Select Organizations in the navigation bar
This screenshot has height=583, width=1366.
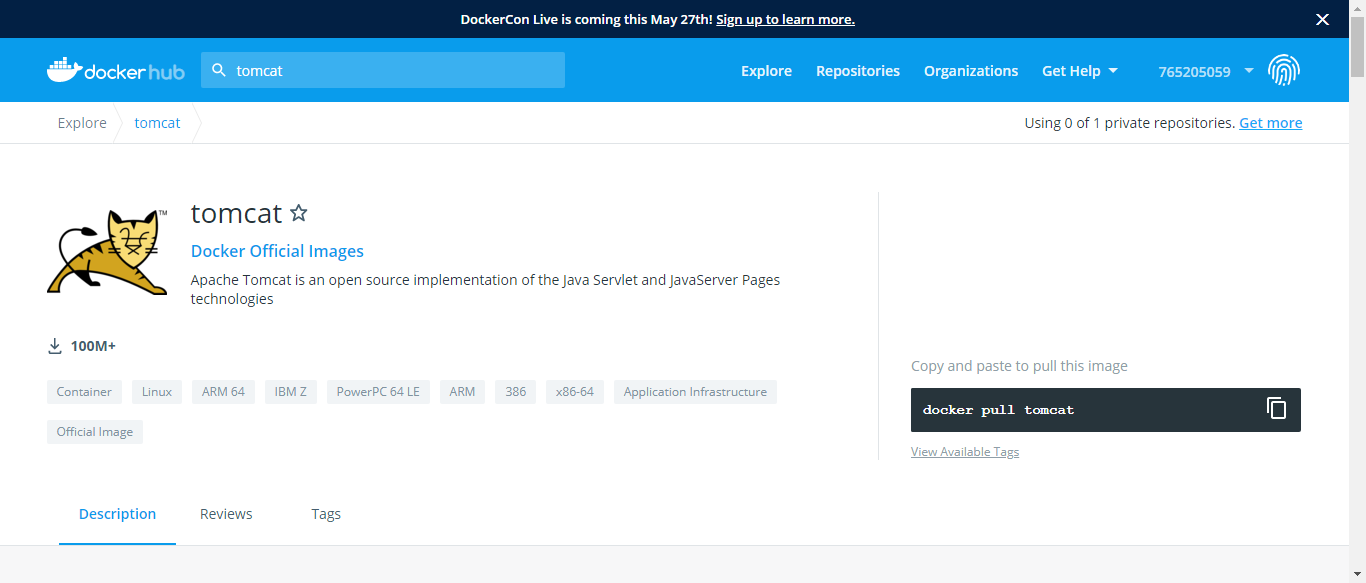click(x=970, y=70)
